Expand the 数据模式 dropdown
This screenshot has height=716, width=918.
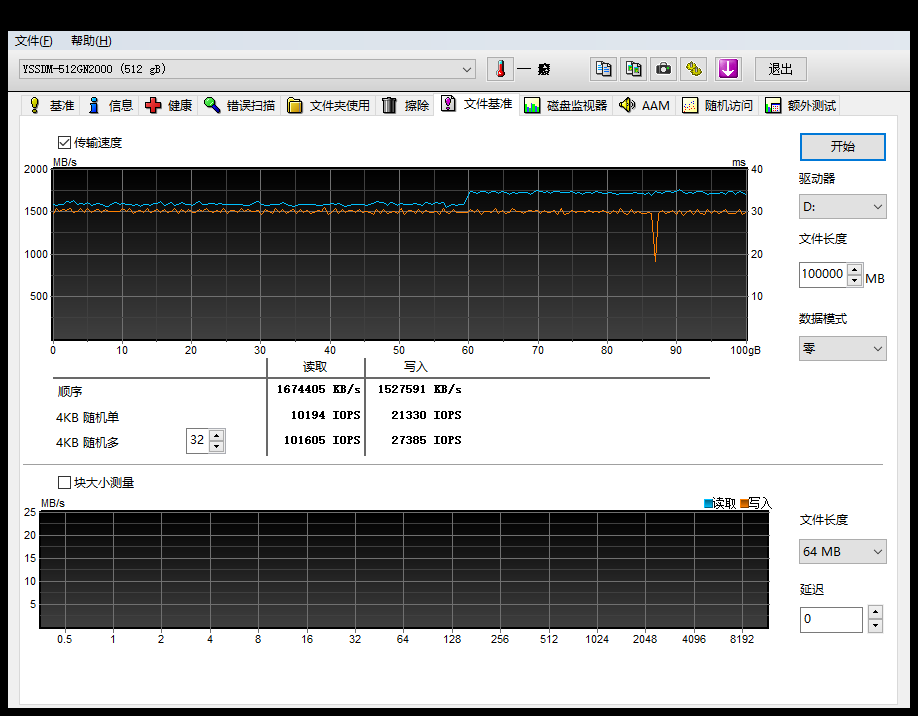pos(842,348)
